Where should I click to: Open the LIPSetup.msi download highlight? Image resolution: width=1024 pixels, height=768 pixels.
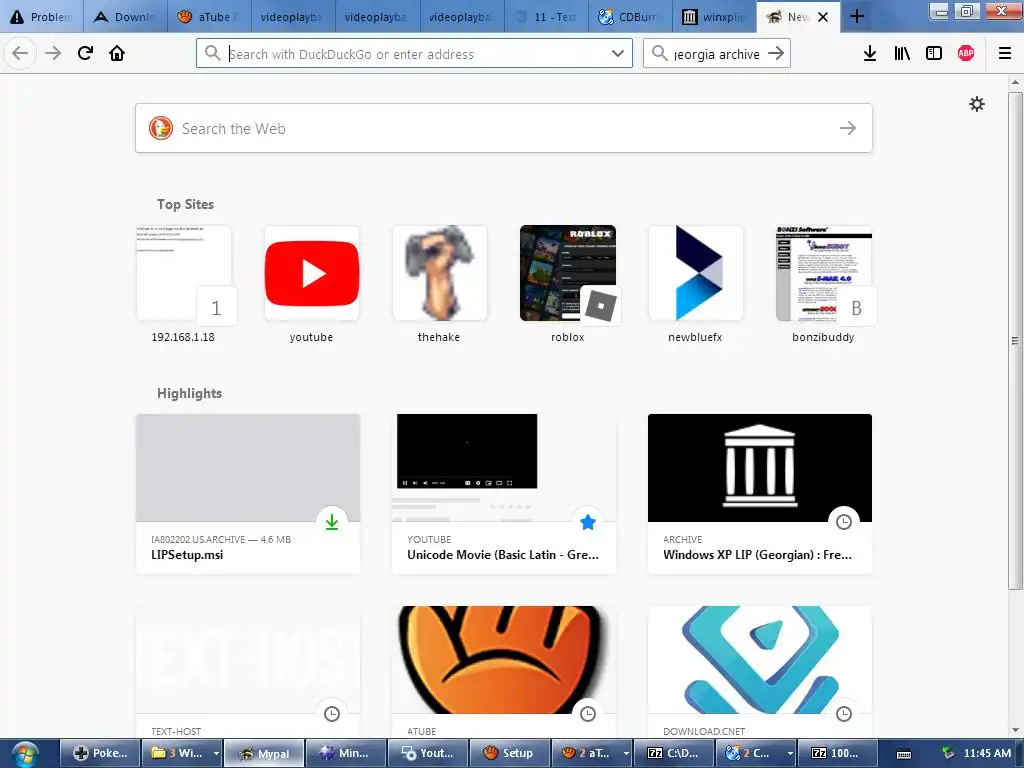click(248, 494)
